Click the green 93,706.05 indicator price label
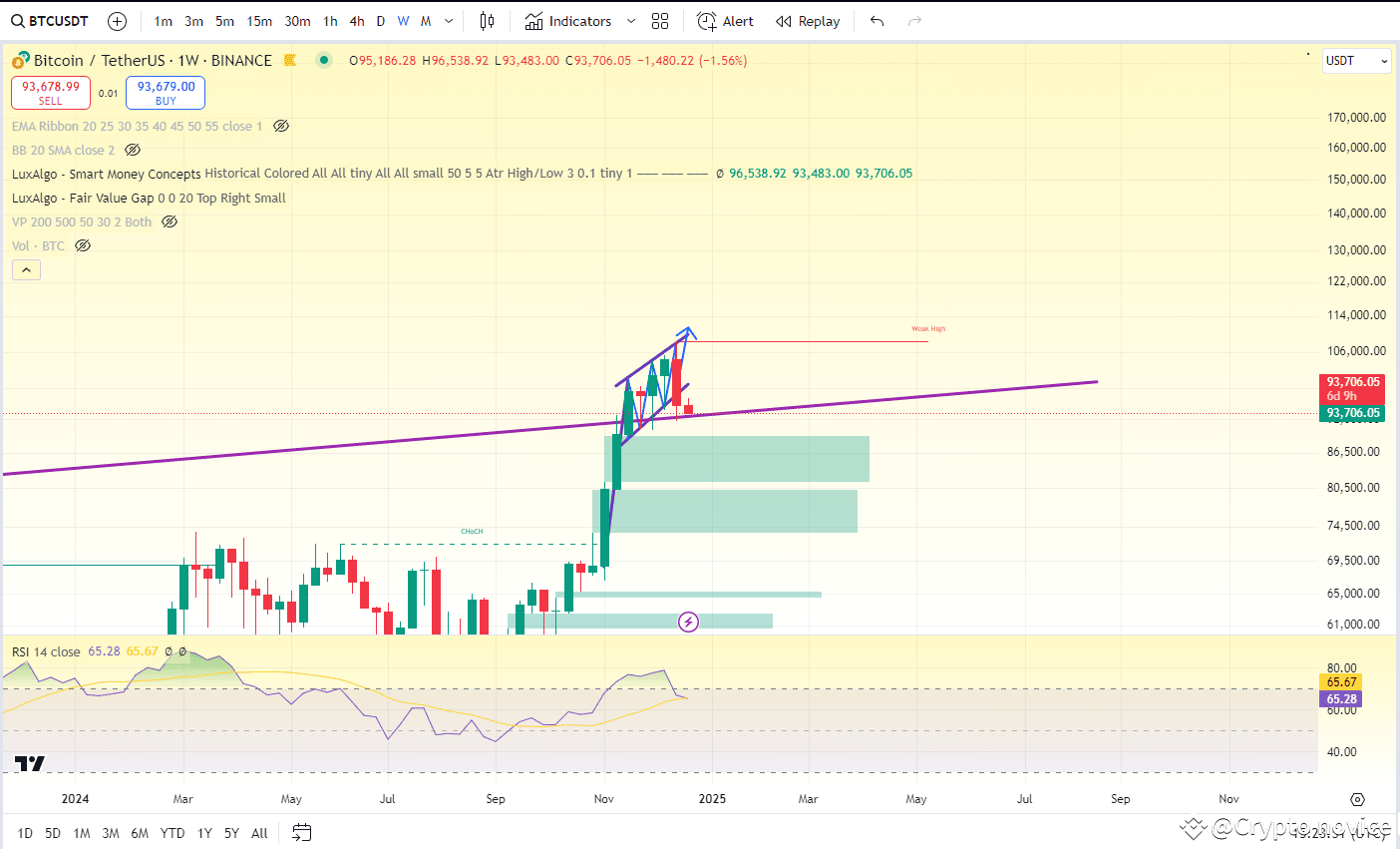 point(1353,413)
